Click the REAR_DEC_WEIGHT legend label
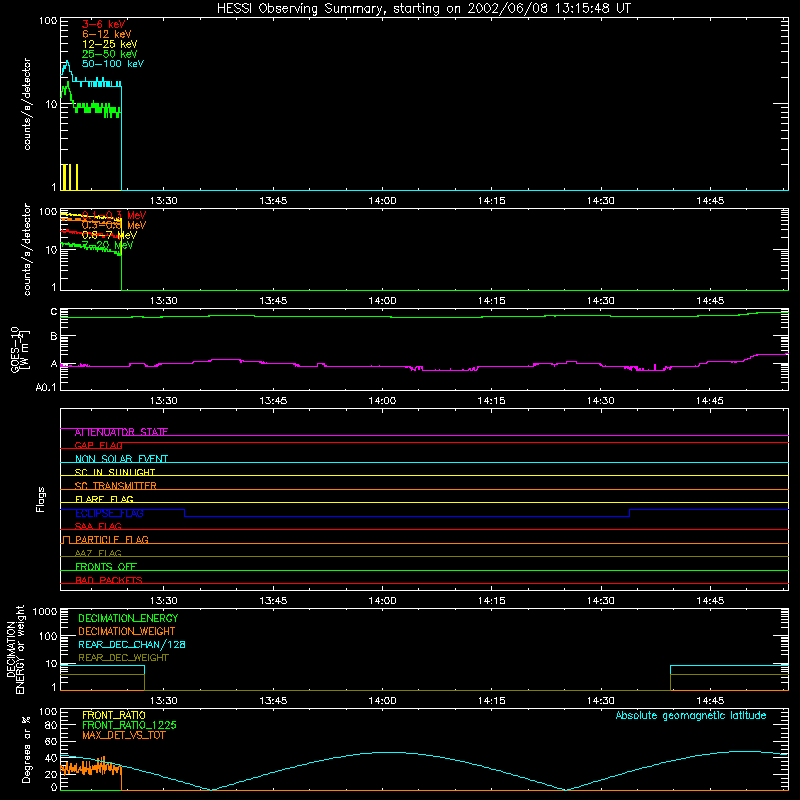 pyautogui.click(x=123, y=658)
